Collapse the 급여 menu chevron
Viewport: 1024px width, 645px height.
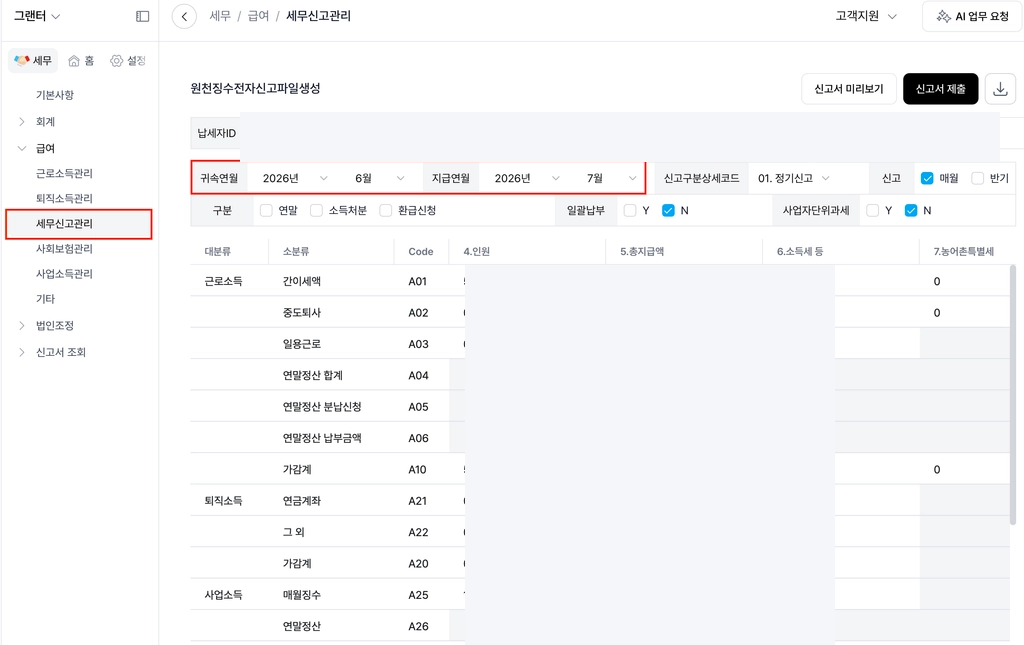coord(22,148)
